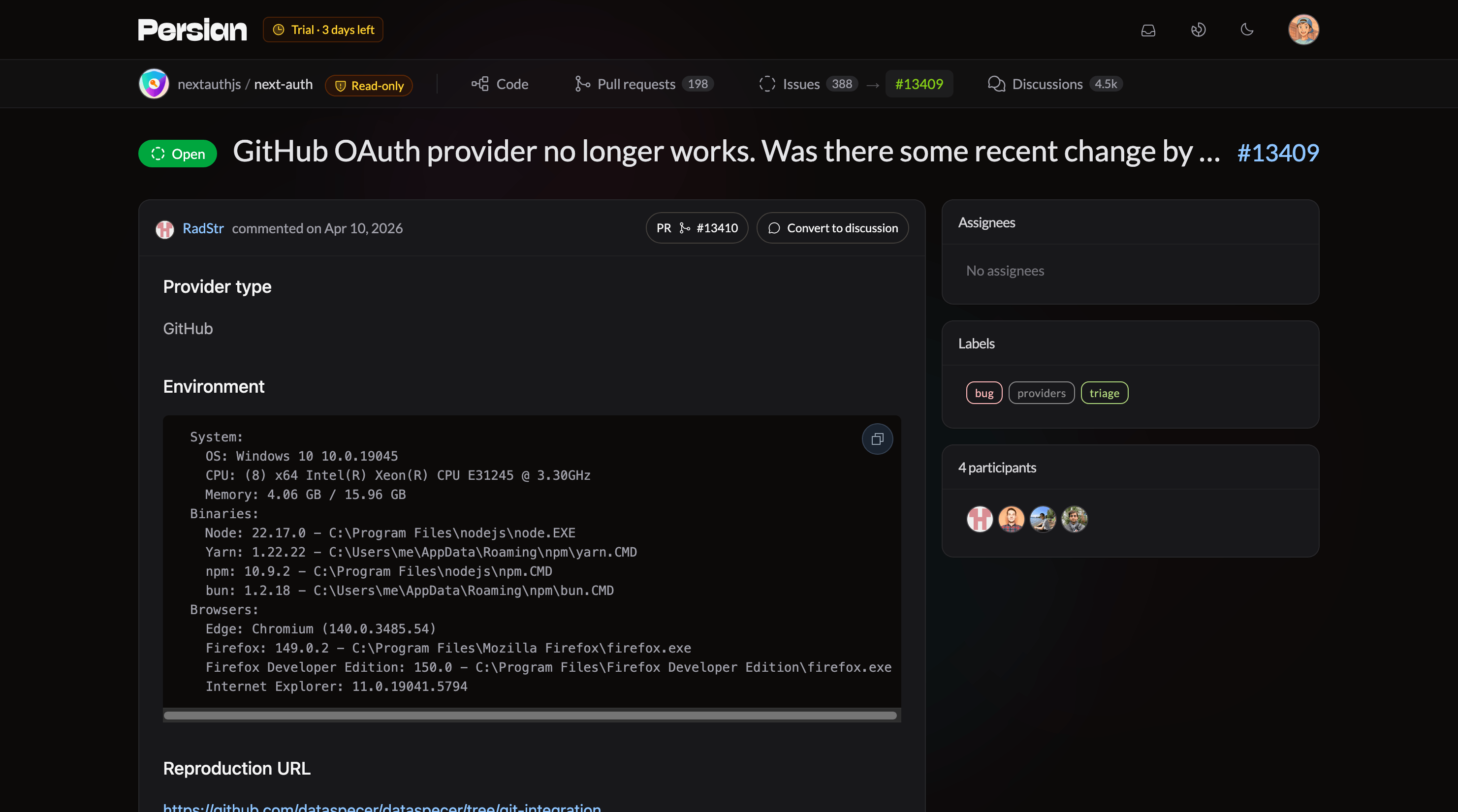Select the providers label
Viewport: 1458px width, 812px height.
tap(1042, 393)
